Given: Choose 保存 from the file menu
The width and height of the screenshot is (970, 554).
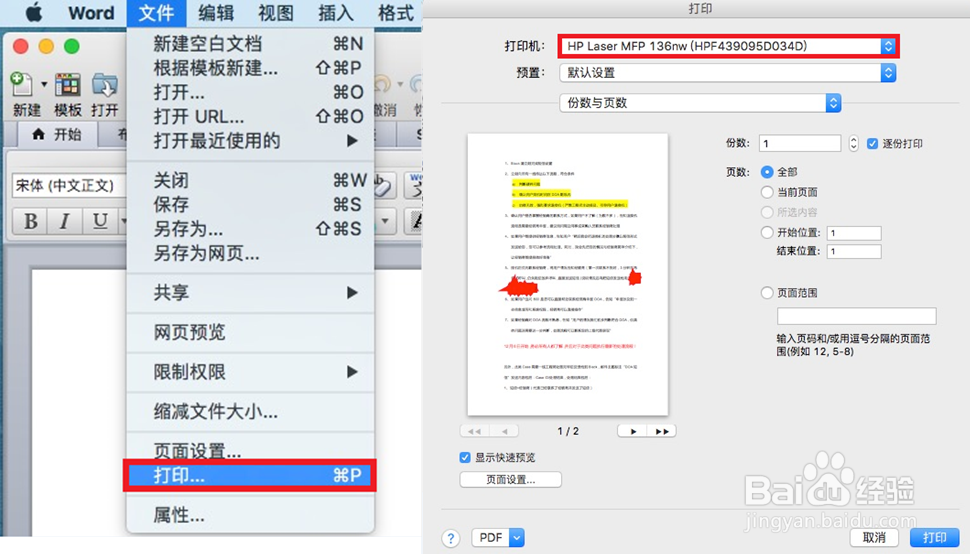Looking at the screenshot, I should pyautogui.click(x=250, y=205).
